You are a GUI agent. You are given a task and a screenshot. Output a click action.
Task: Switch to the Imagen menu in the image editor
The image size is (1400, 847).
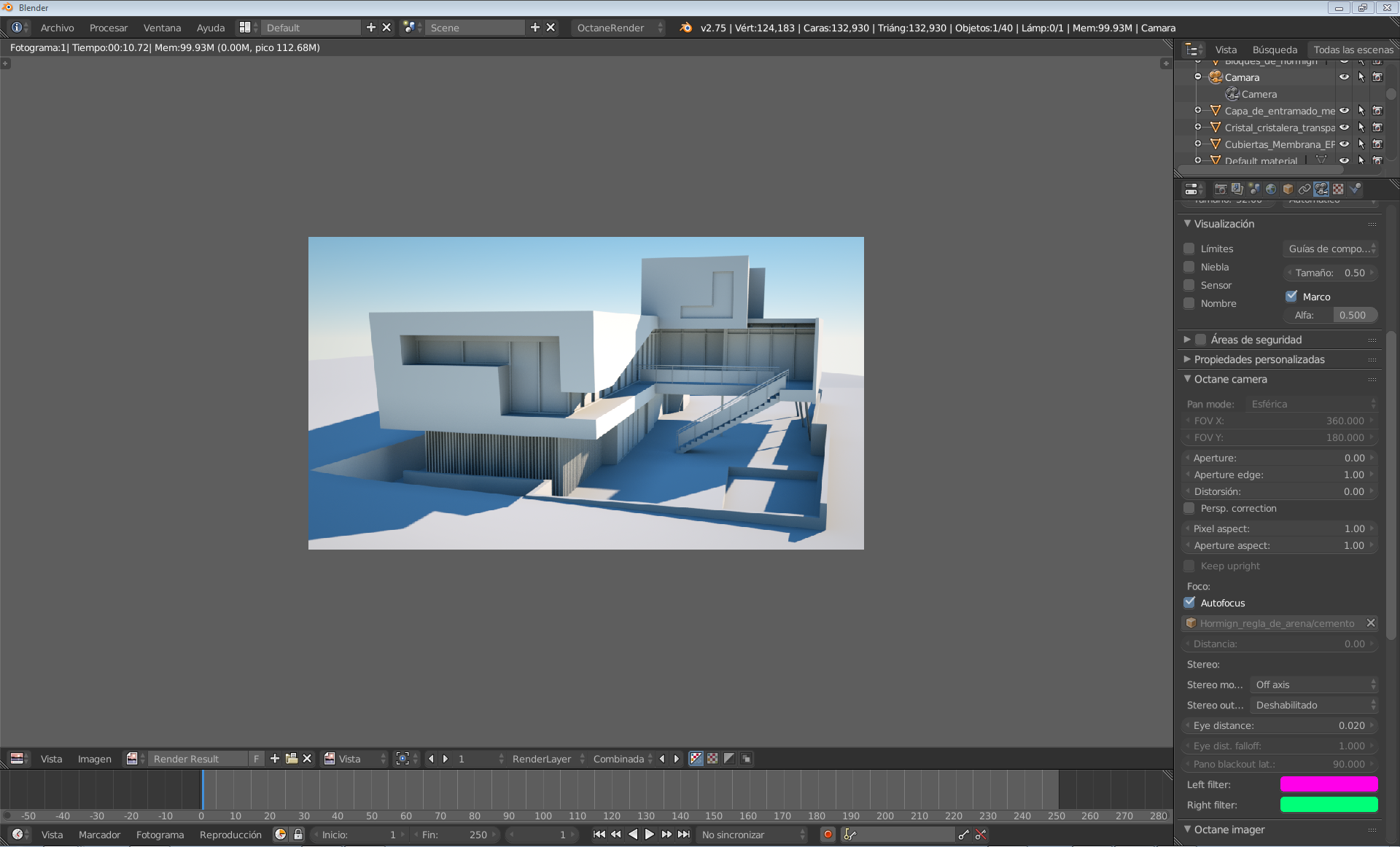pos(95,758)
